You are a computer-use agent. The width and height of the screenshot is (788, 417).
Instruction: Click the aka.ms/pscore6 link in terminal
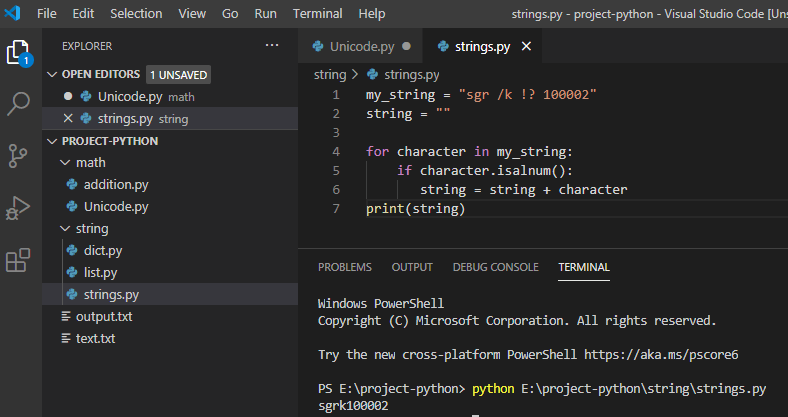pos(661,355)
